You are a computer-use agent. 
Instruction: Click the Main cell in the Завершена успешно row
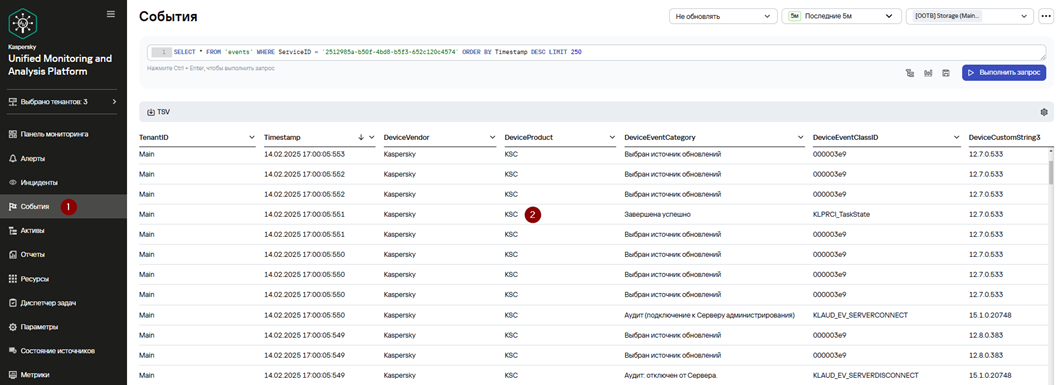(x=146, y=214)
